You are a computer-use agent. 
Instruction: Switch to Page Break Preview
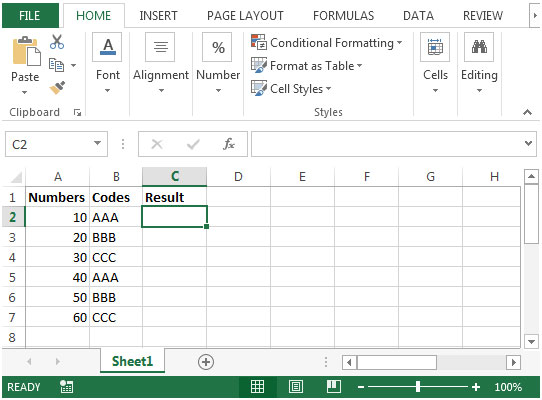334,387
